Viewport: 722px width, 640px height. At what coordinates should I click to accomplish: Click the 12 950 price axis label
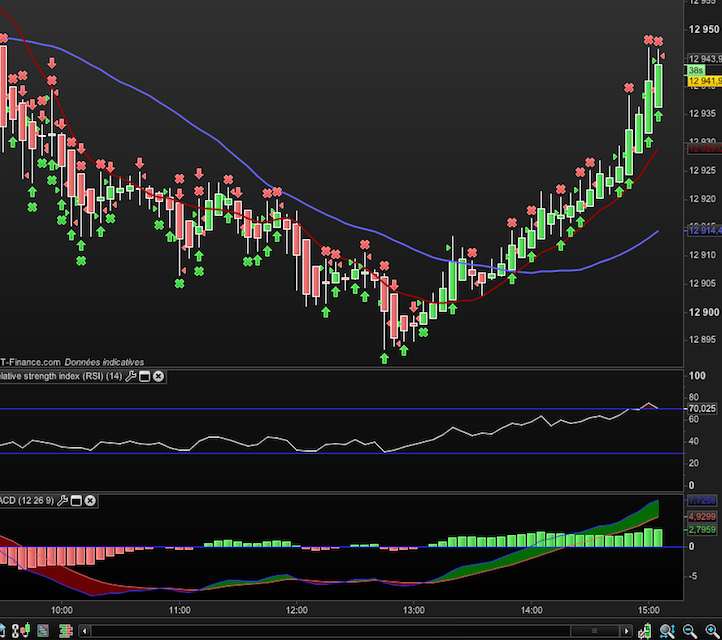pos(704,29)
